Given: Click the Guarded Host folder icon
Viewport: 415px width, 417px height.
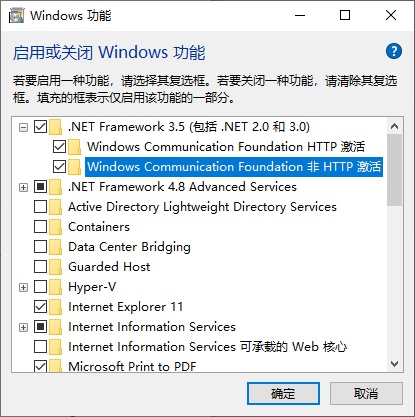Looking at the screenshot, I should pos(55,267).
